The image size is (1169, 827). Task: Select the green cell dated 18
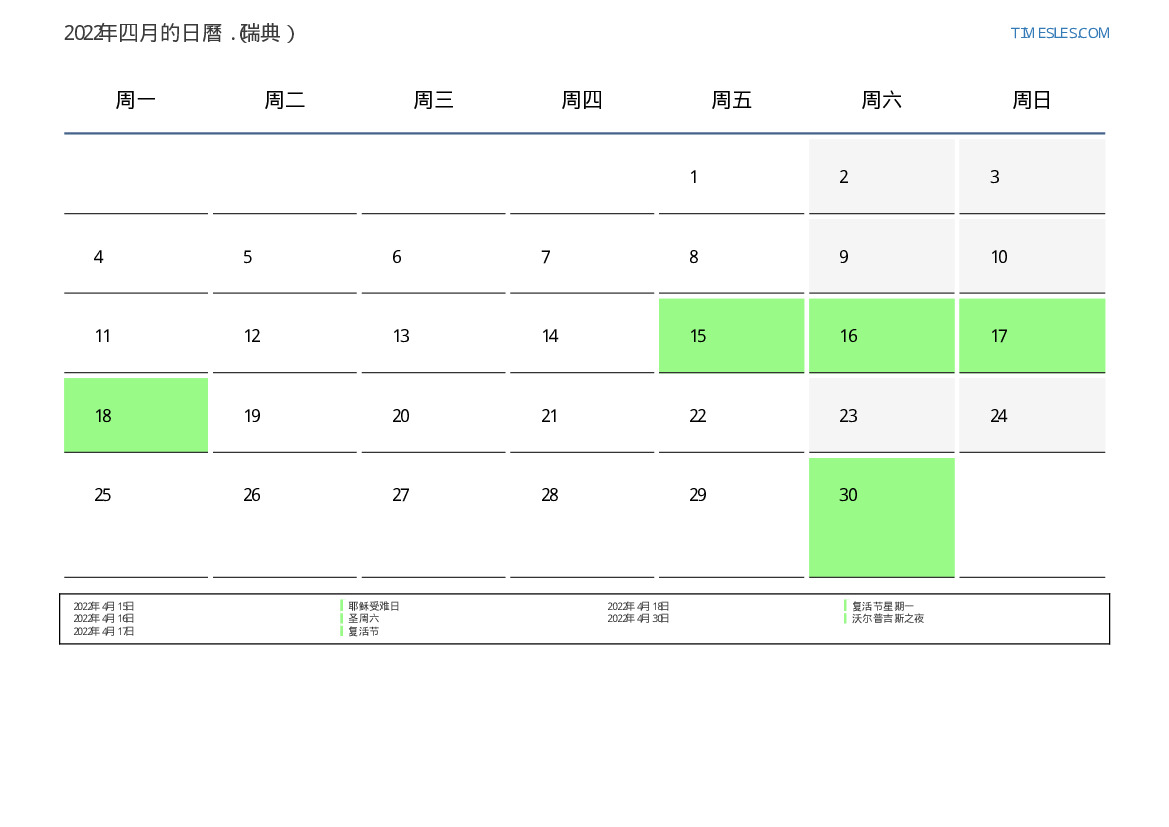pos(136,415)
